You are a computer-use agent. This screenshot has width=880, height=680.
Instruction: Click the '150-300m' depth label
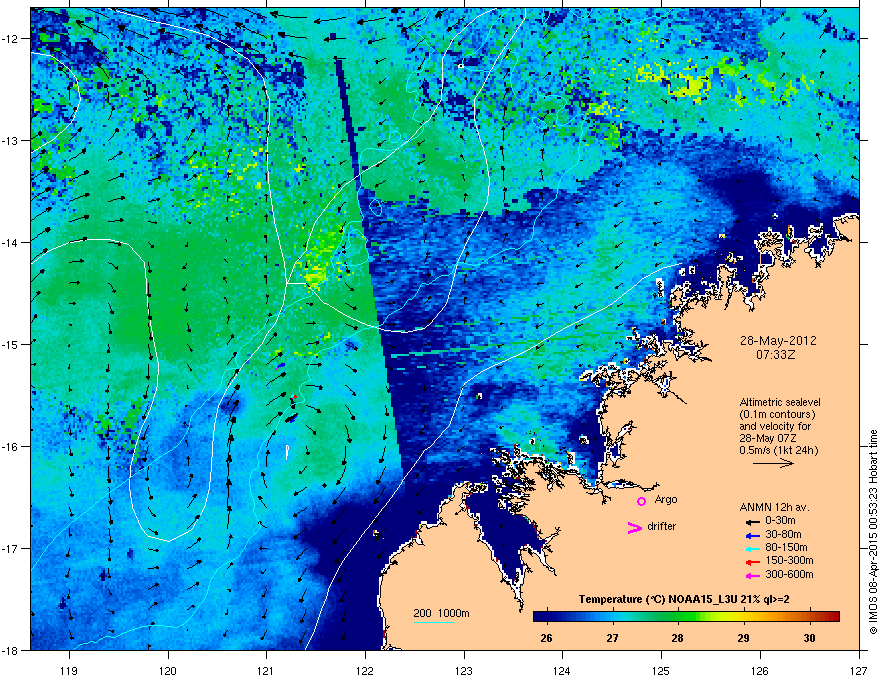click(x=789, y=560)
